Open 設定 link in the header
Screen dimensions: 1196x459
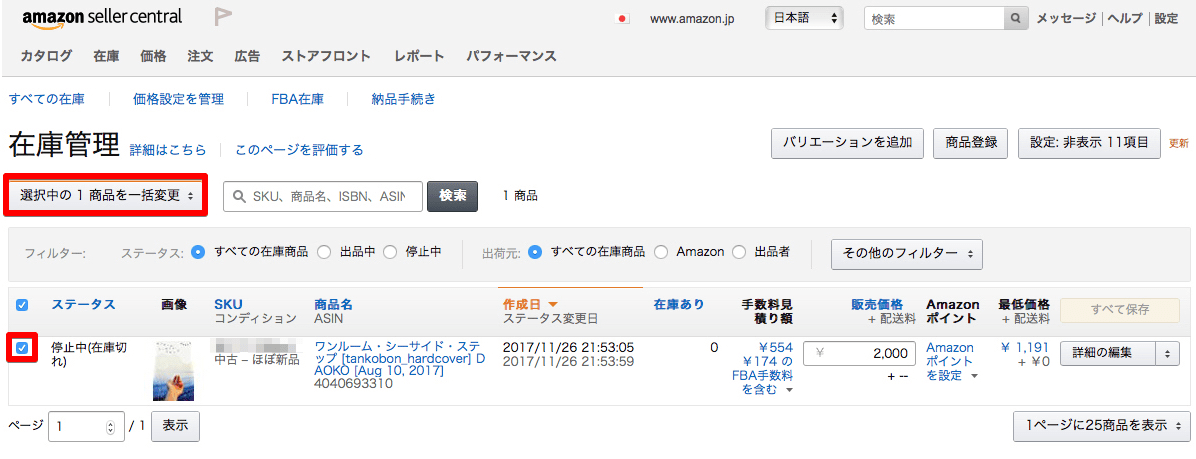tap(1166, 19)
